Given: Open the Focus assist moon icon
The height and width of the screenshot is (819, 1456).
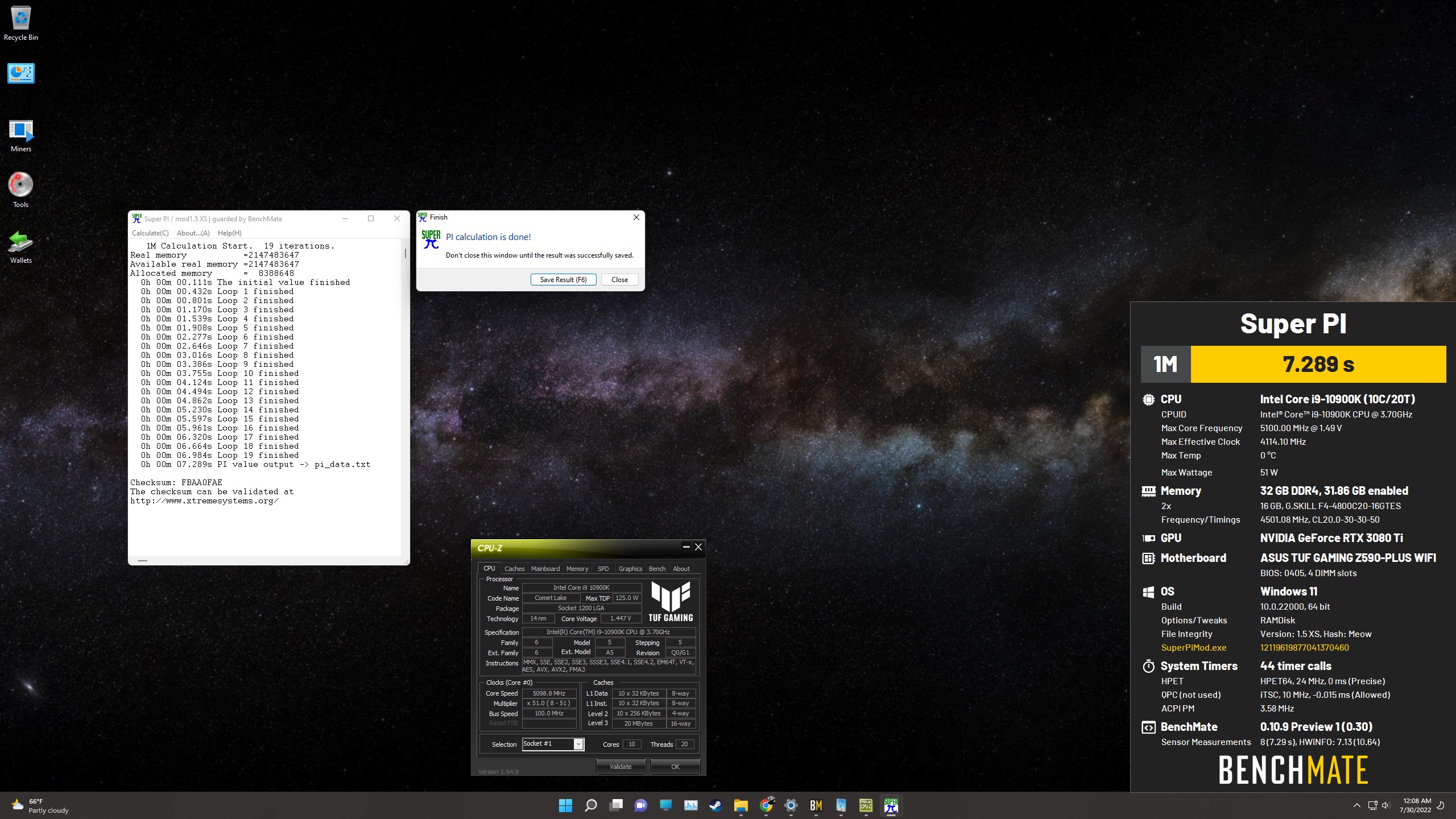Looking at the screenshot, I should (1441, 805).
